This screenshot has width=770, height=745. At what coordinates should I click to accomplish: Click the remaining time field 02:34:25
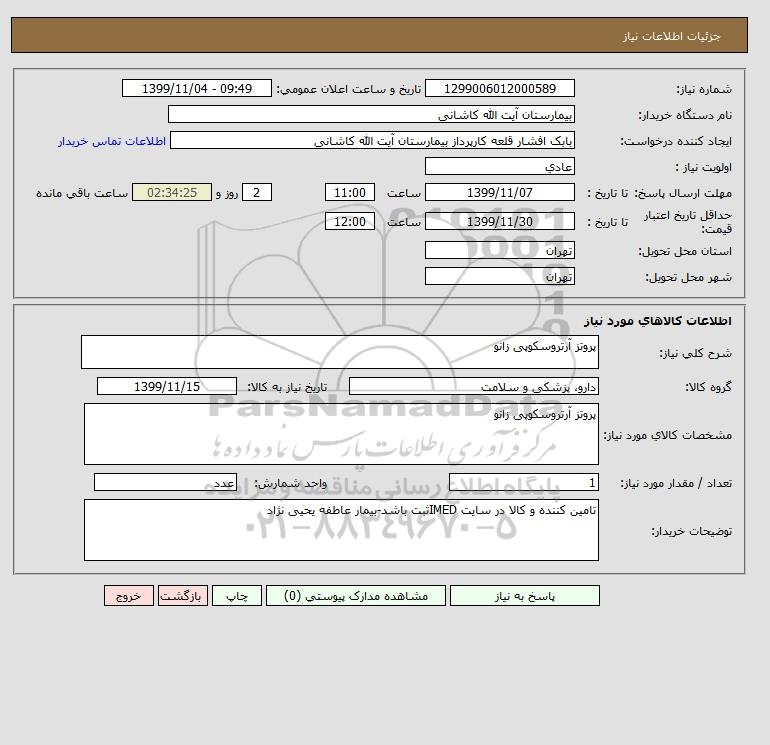pyautogui.click(x=172, y=193)
